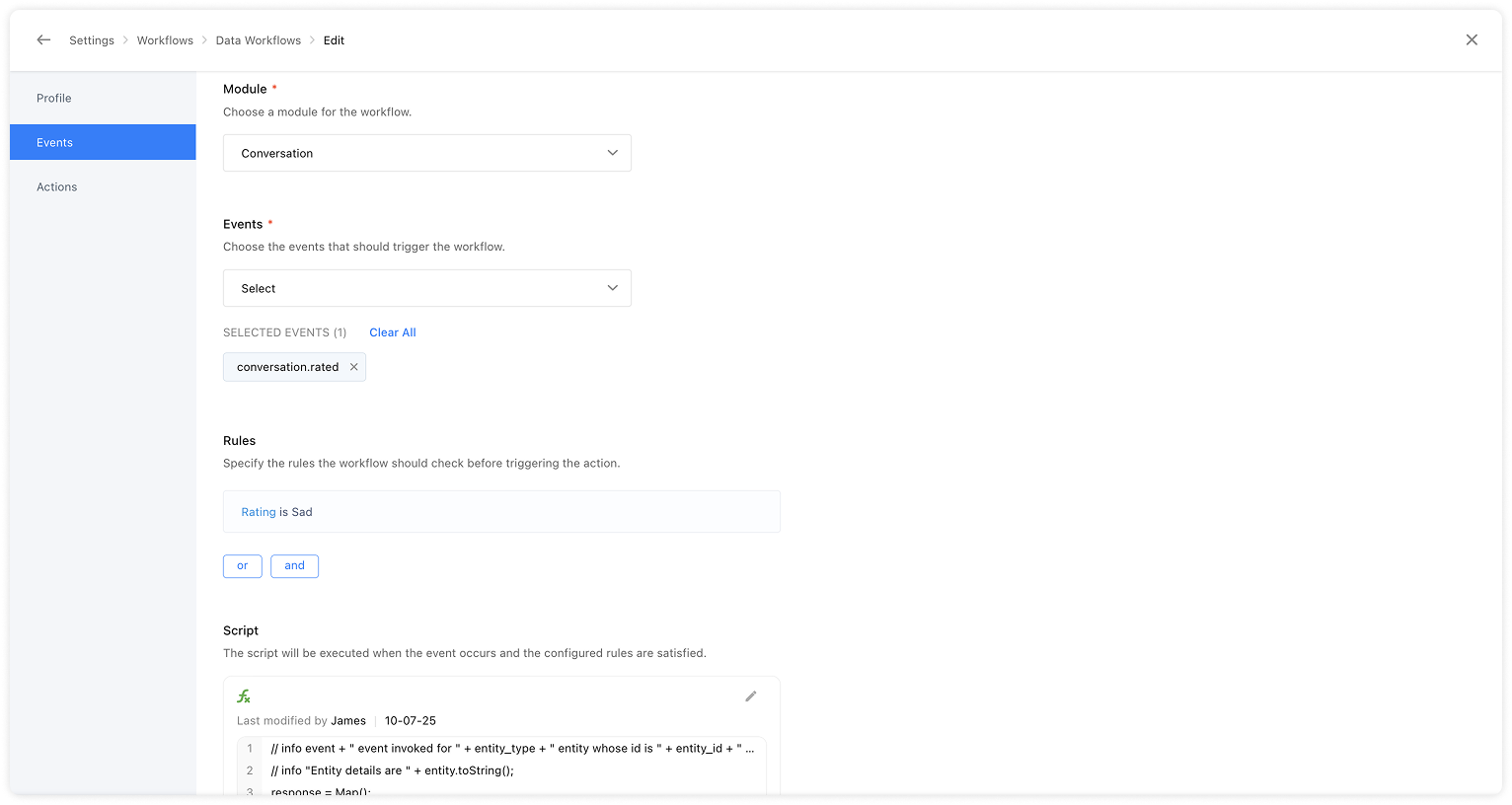Switch to the Actions tab

click(56, 186)
